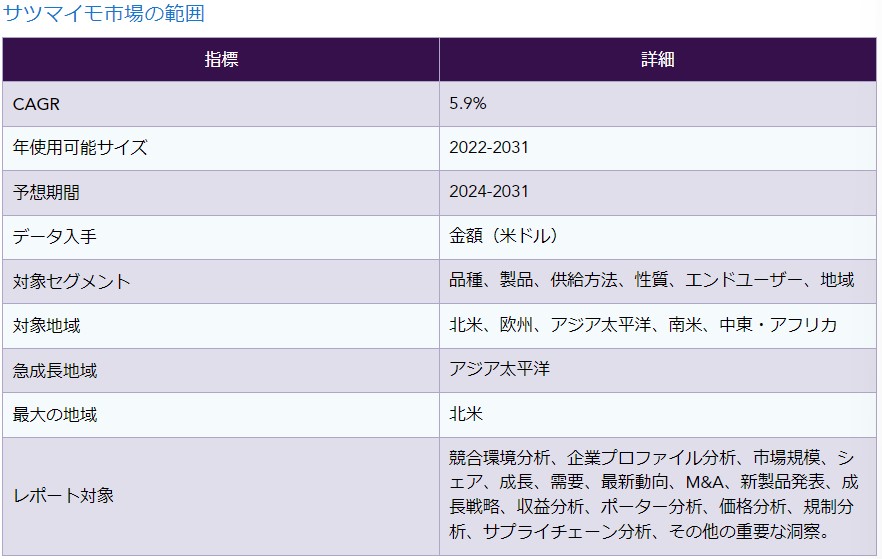Viewport: 882px width, 559px height.
Task: Click the 急成長地域 label
Action: point(55,371)
